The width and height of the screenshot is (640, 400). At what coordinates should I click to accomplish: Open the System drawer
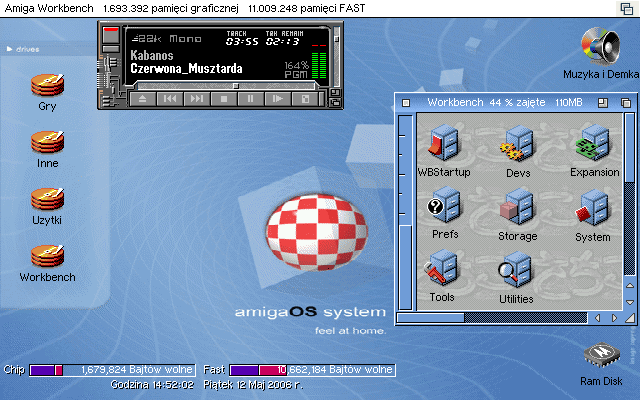tap(593, 207)
